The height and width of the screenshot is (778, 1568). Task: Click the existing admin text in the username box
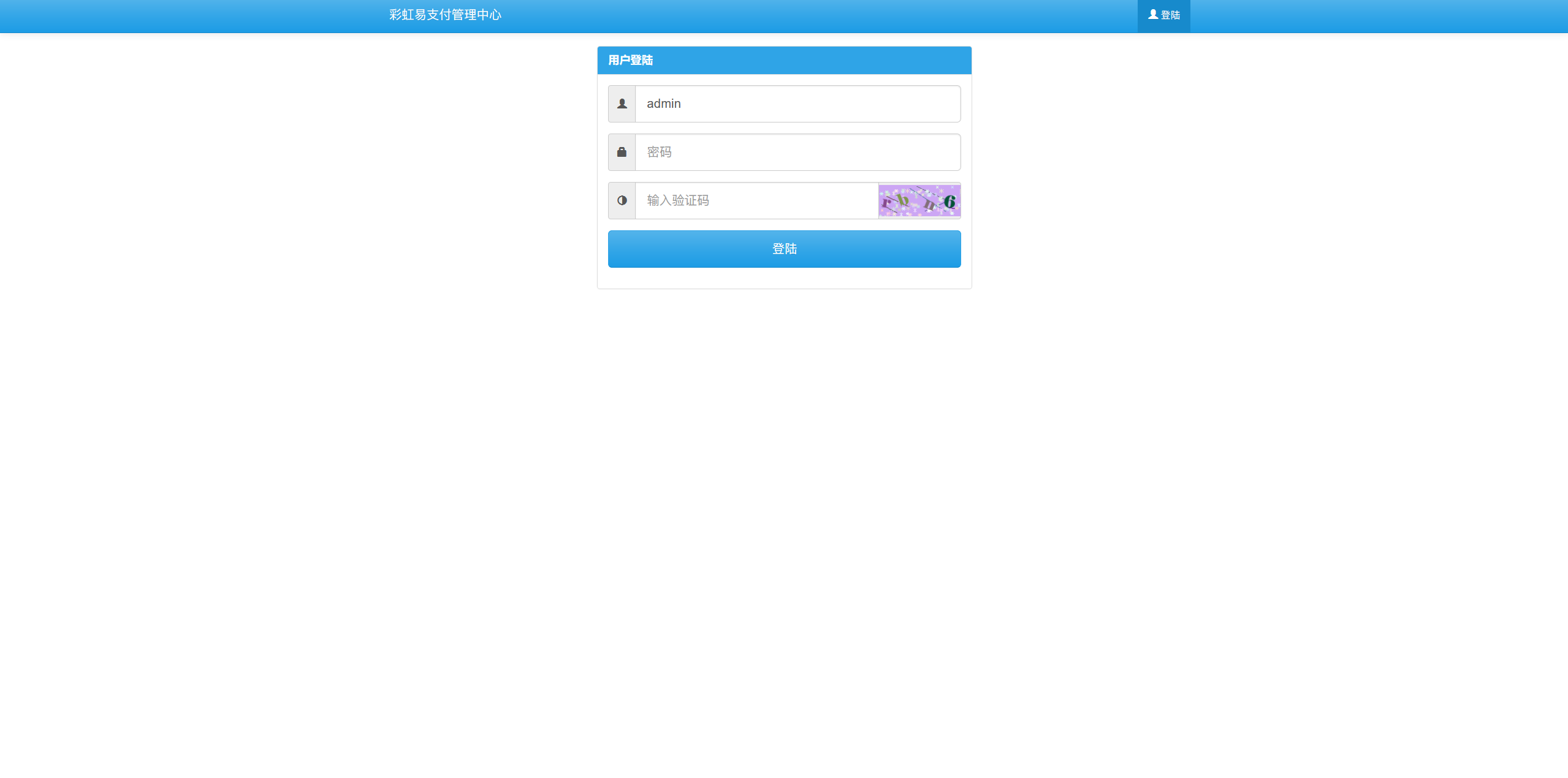pyautogui.click(x=663, y=104)
